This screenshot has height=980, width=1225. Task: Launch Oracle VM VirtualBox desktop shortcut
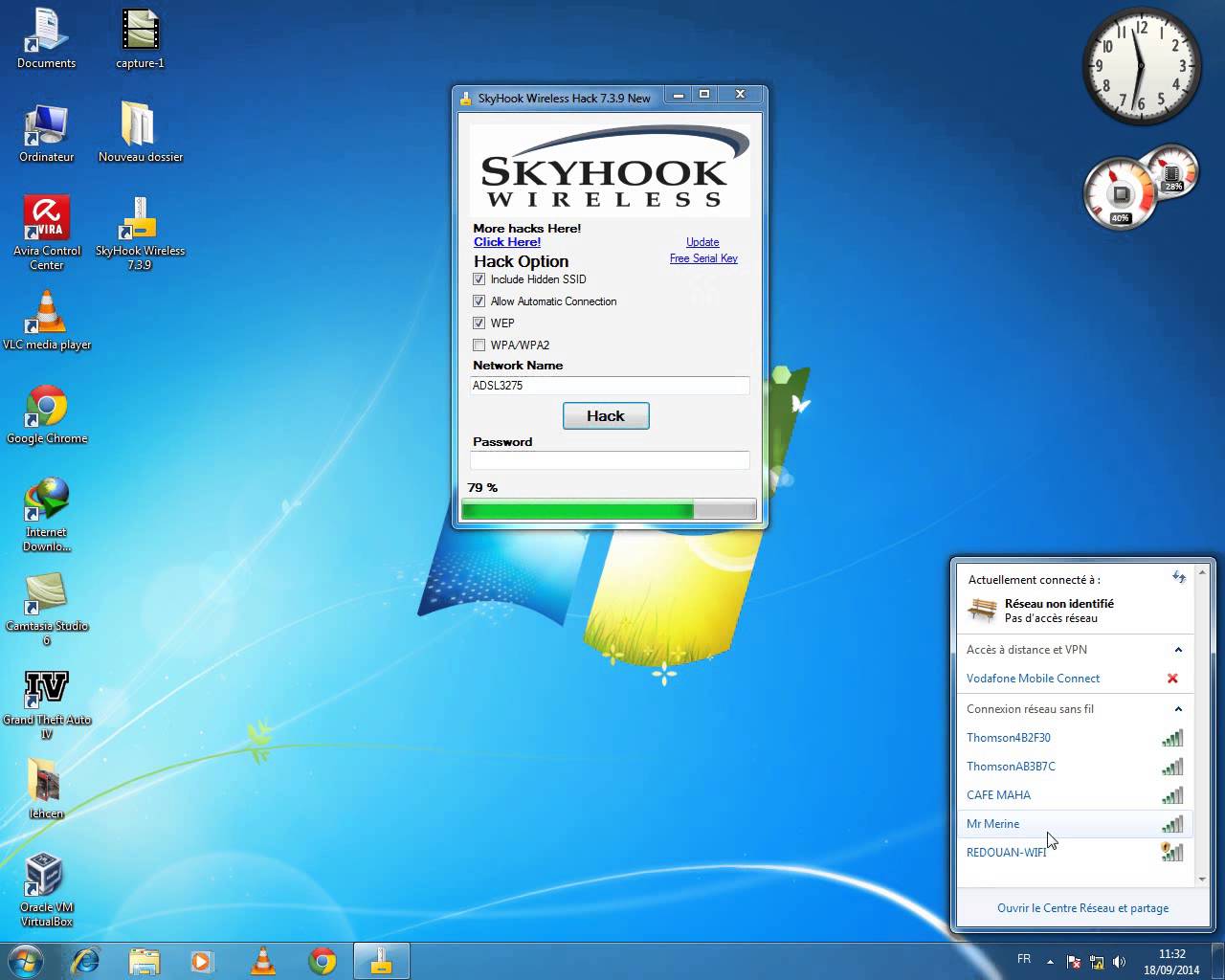46,889
